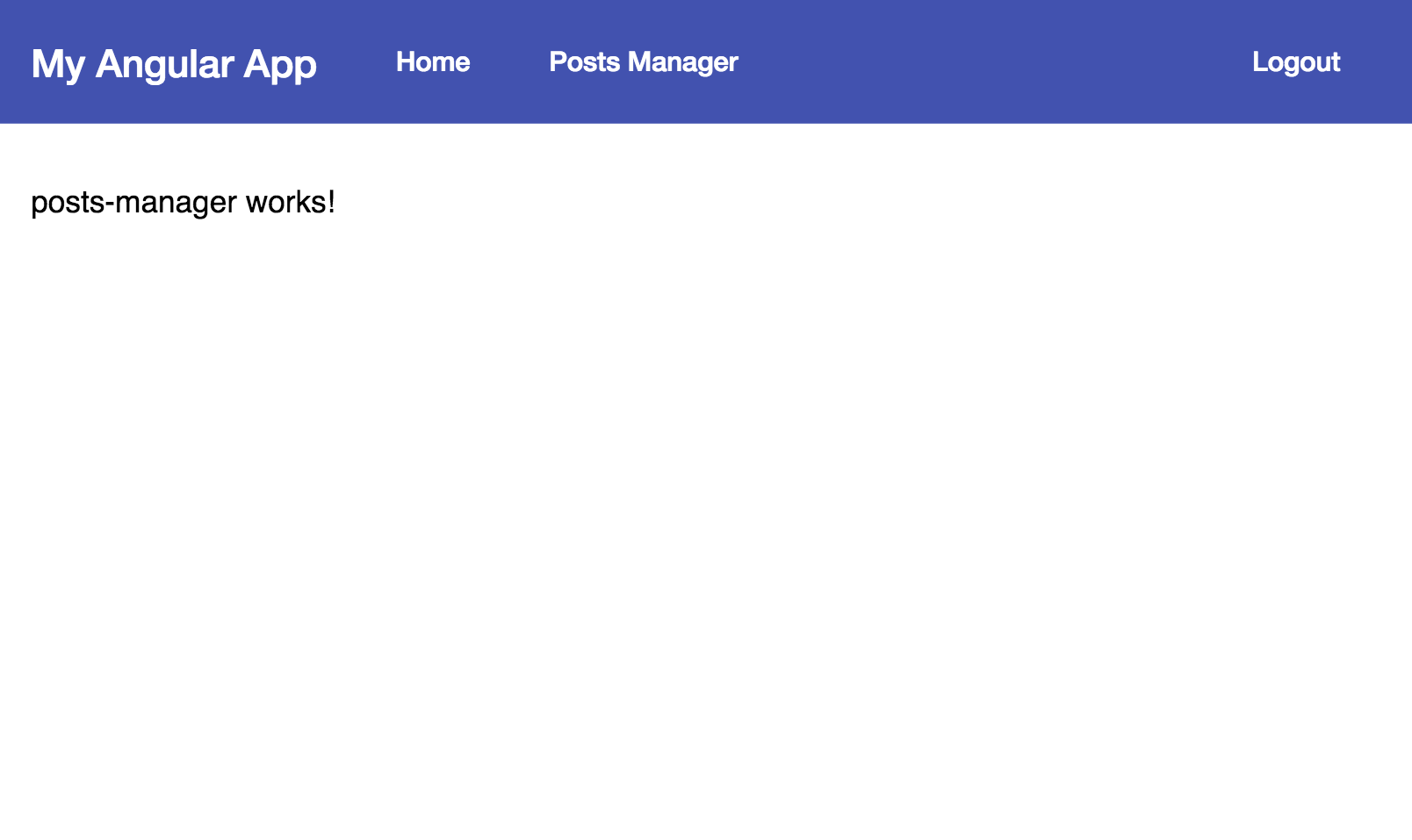Sign out via the Logout link

click(x=1295, y=62)
